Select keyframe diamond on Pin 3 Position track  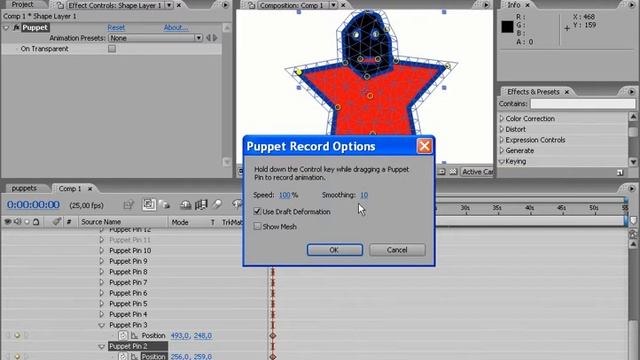coord(273,336)
